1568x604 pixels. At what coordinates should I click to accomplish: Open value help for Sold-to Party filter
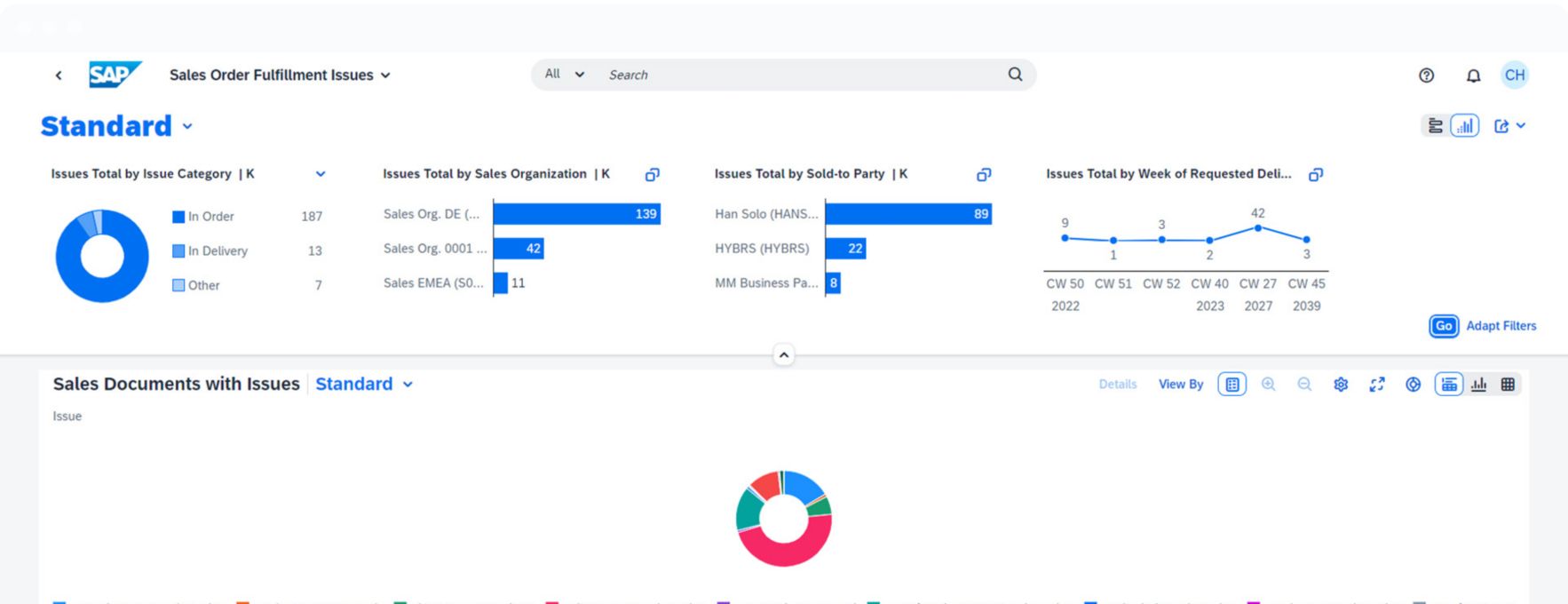(x=984, y=175)
